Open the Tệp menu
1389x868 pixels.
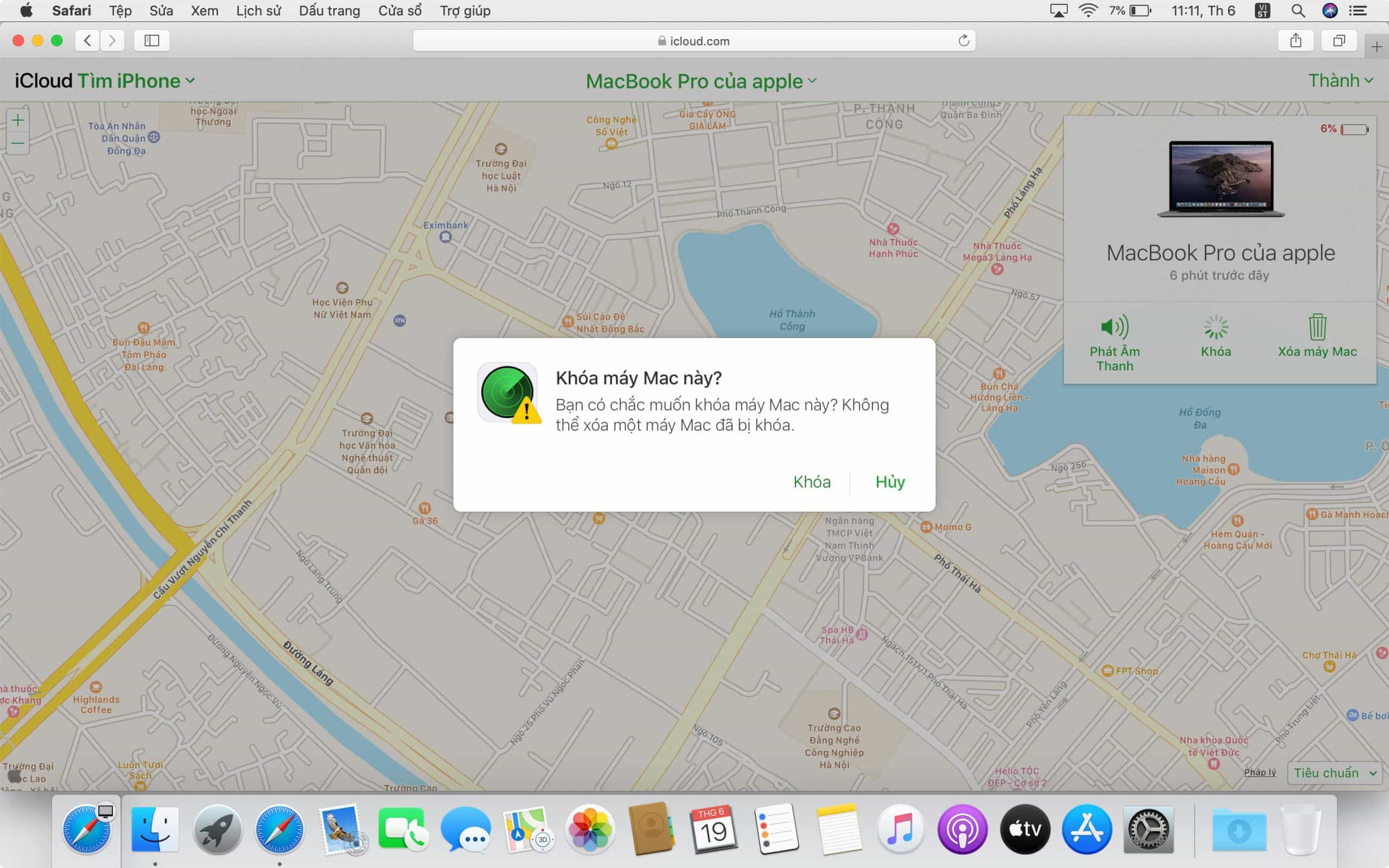click(x=120, y=10)
